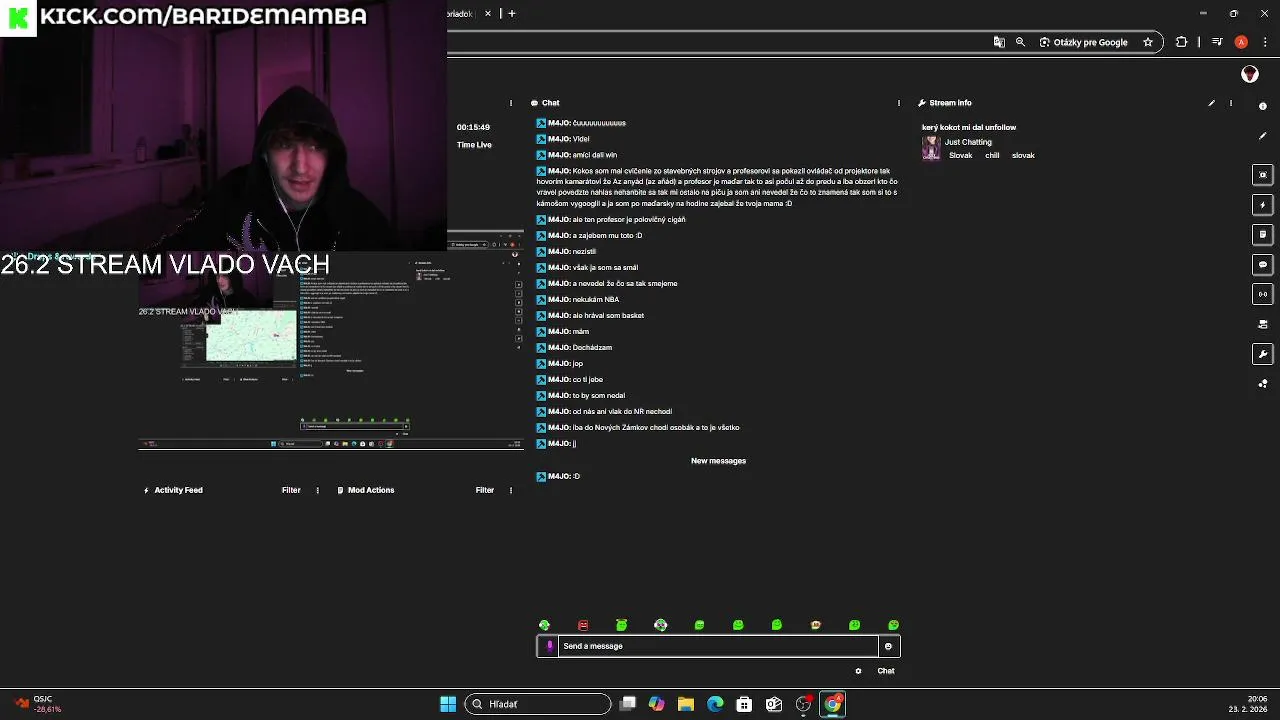Screen dimensions: 1280x720
Task: Open Activity Feed panel options menu
Action: (318, 490)
